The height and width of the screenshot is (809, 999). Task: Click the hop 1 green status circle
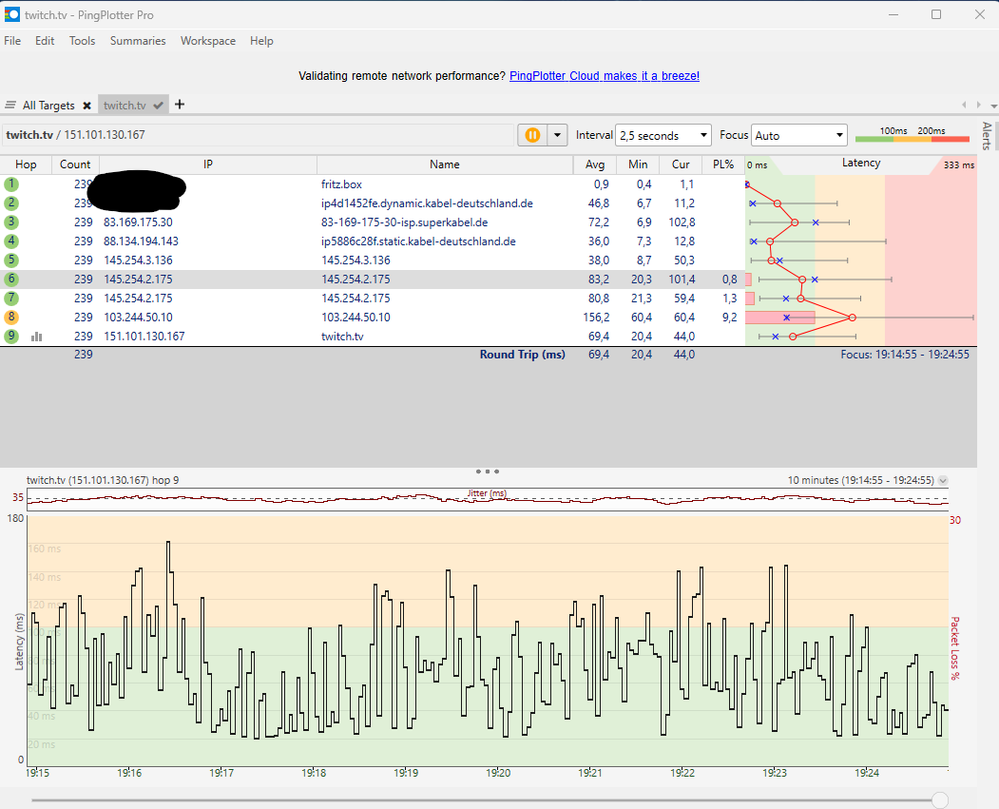[11, 184]
